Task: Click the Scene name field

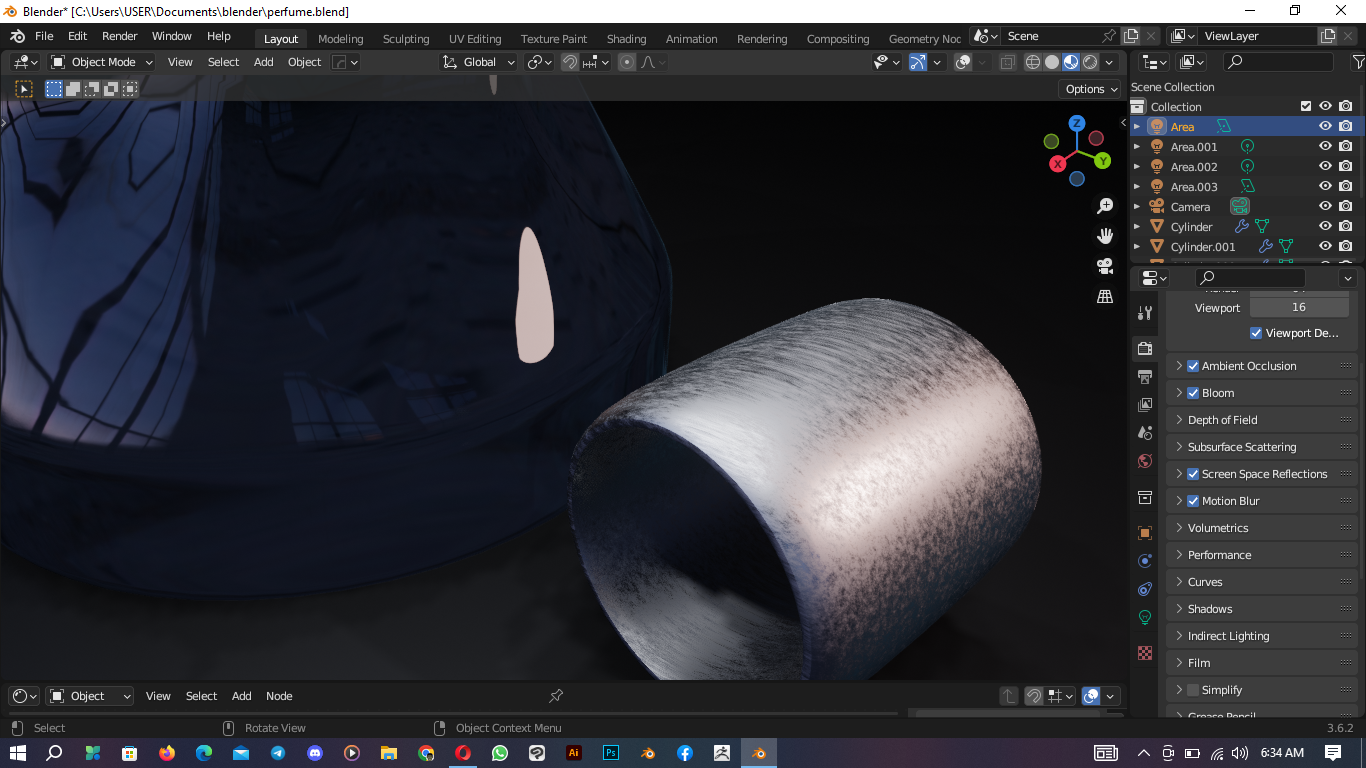Action: tap(1050, 36)
